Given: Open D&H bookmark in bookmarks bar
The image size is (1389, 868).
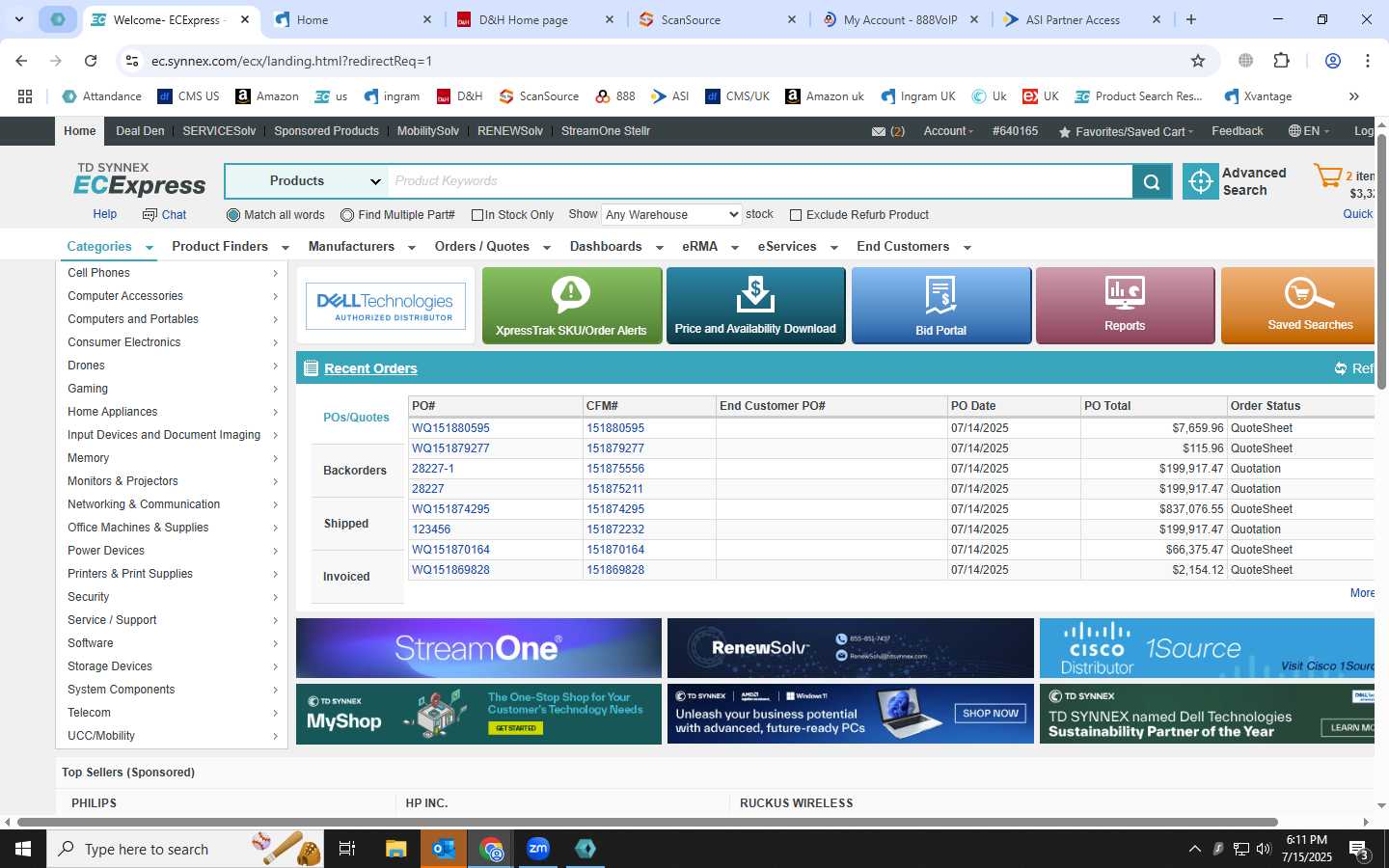Looking at the screenshot, I should [x=459, y=96].
